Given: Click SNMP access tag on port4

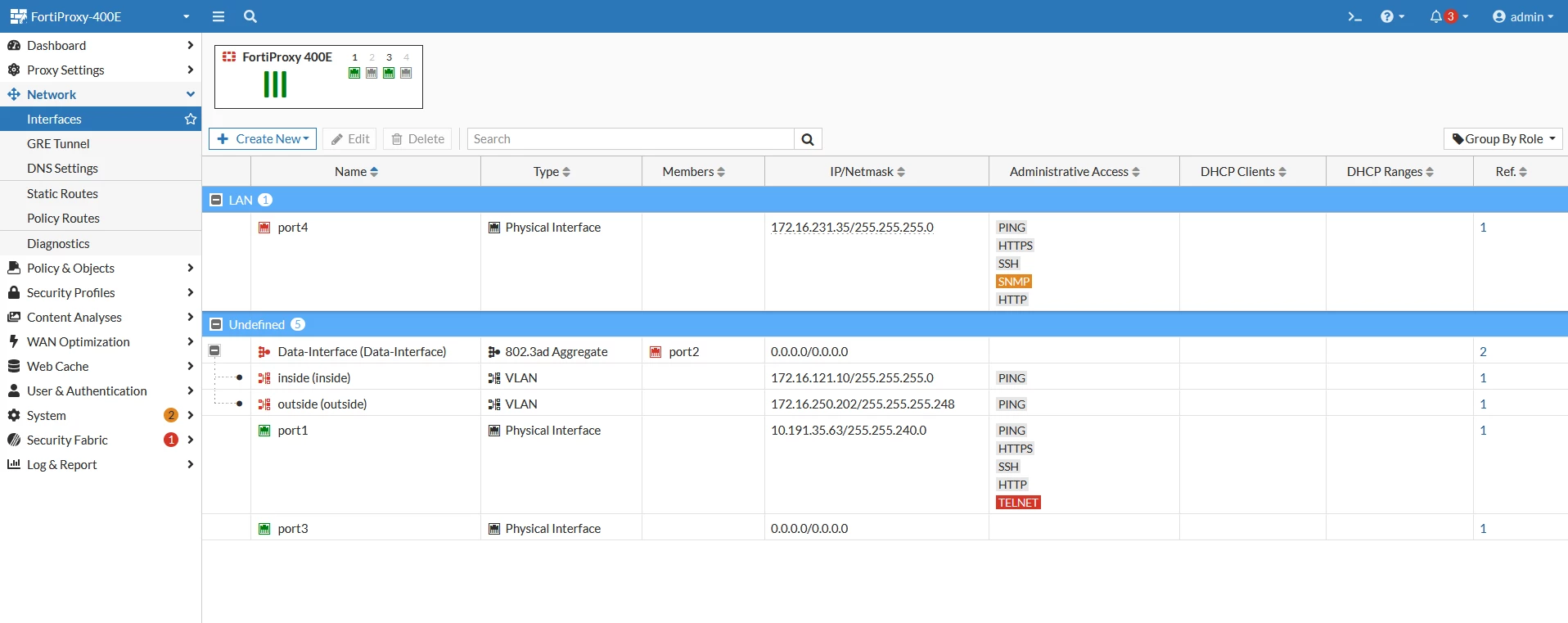Looking at the screenshot, I should (x=1013, y=282).
